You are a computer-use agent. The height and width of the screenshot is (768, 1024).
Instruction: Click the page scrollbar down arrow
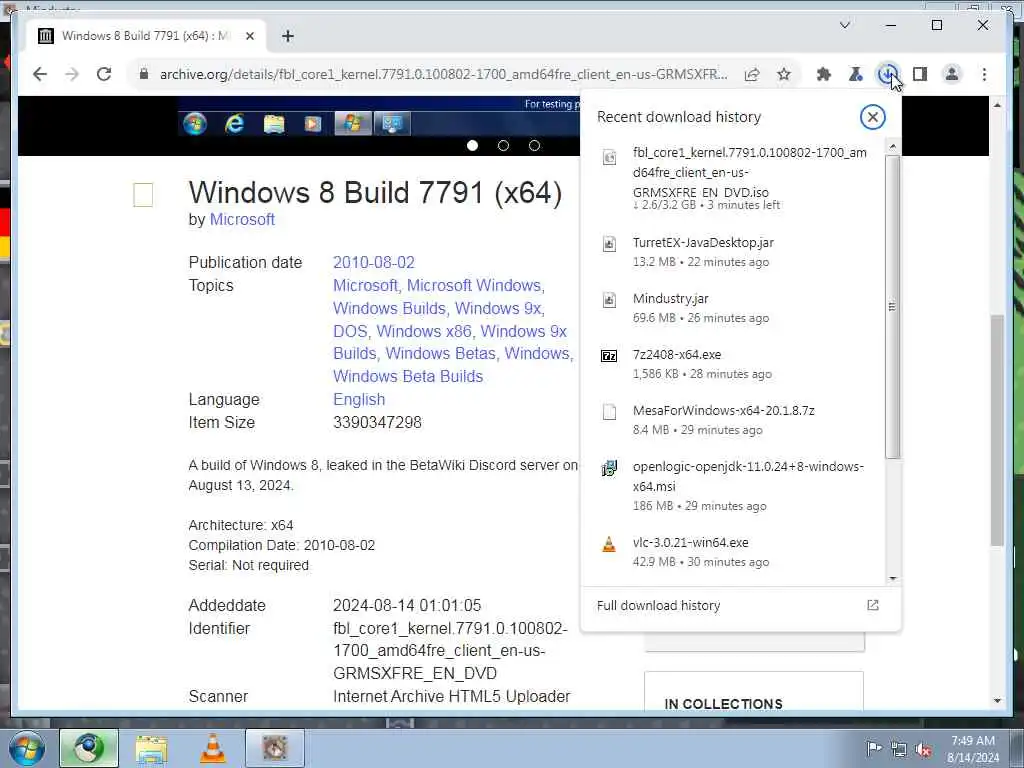[997, 700]
